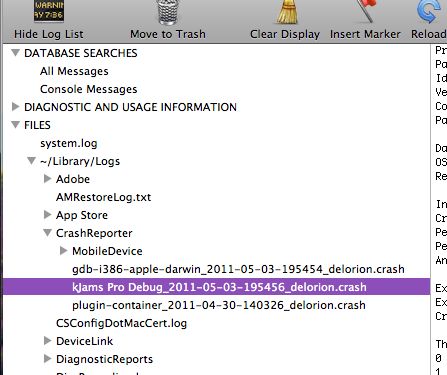Screen dimensions: 447x375
Task: Click the Clear Display label
Action: 285,34
